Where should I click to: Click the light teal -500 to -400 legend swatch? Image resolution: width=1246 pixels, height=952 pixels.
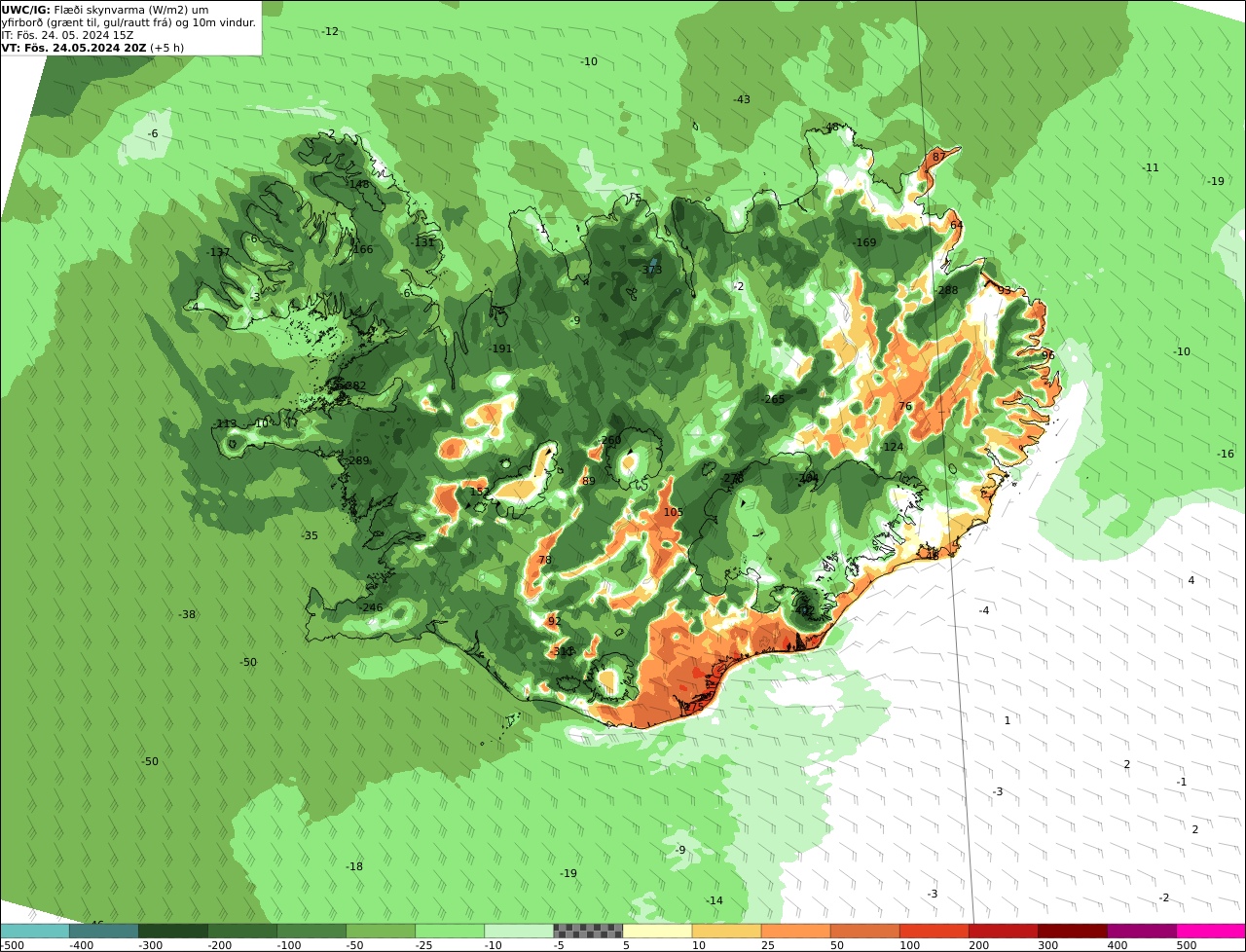pyautogui.click(x=35, y=931)
